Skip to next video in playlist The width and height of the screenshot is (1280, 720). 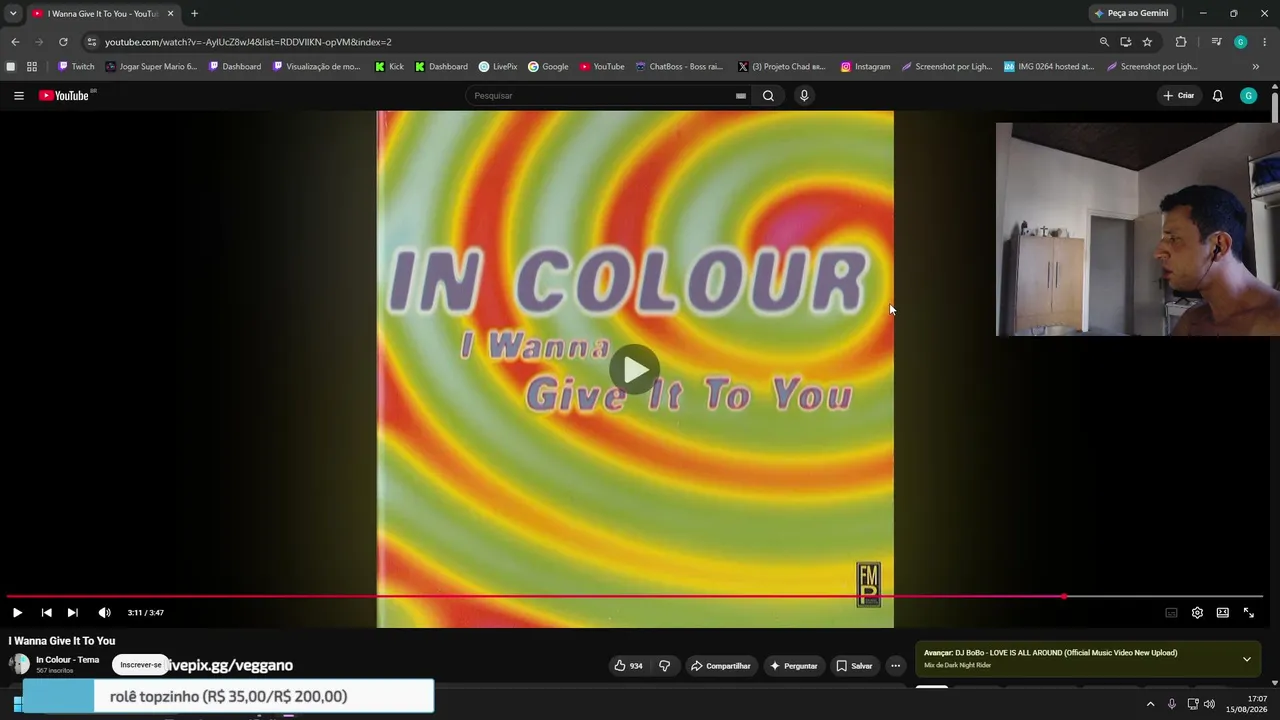pos(72,613)
